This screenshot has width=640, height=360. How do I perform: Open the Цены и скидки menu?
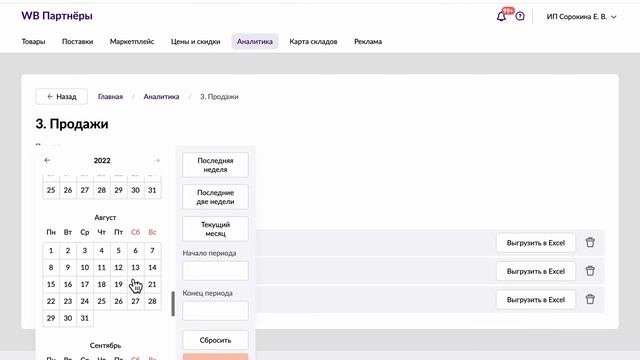click(196, 42)
